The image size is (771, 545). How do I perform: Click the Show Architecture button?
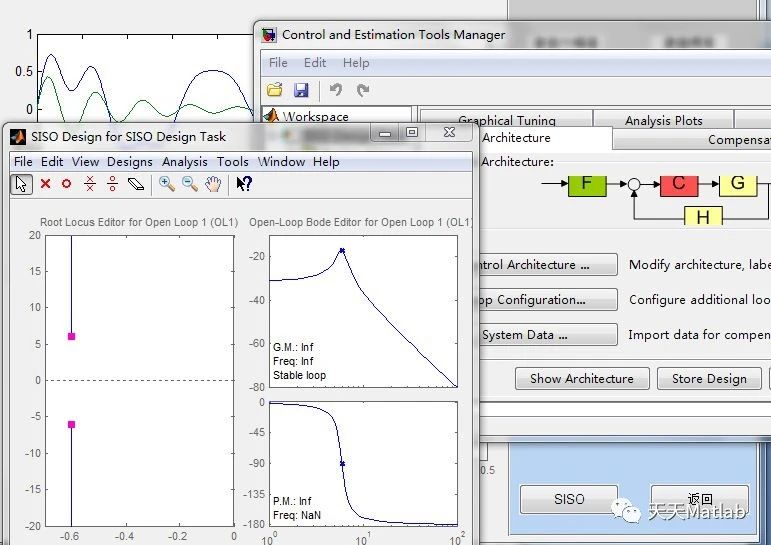pos(582,379)
